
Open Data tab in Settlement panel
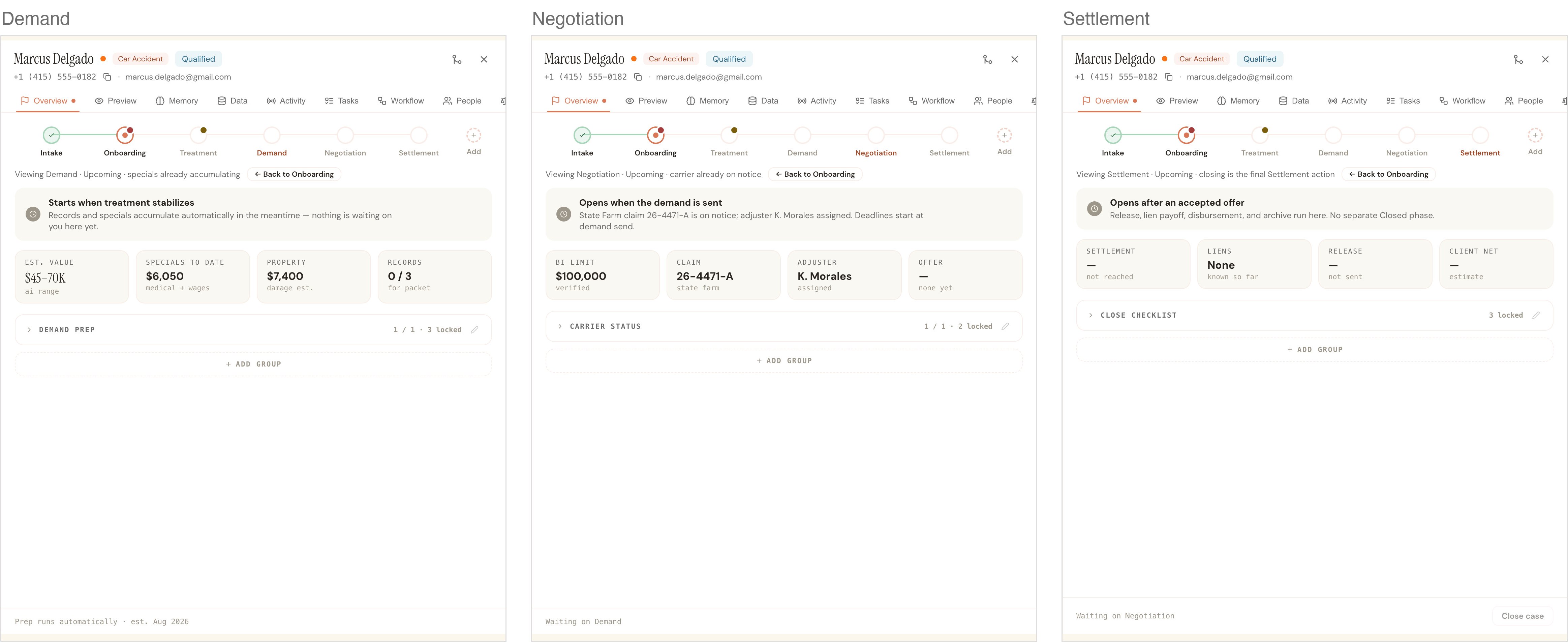click(x=1294, y=101)
